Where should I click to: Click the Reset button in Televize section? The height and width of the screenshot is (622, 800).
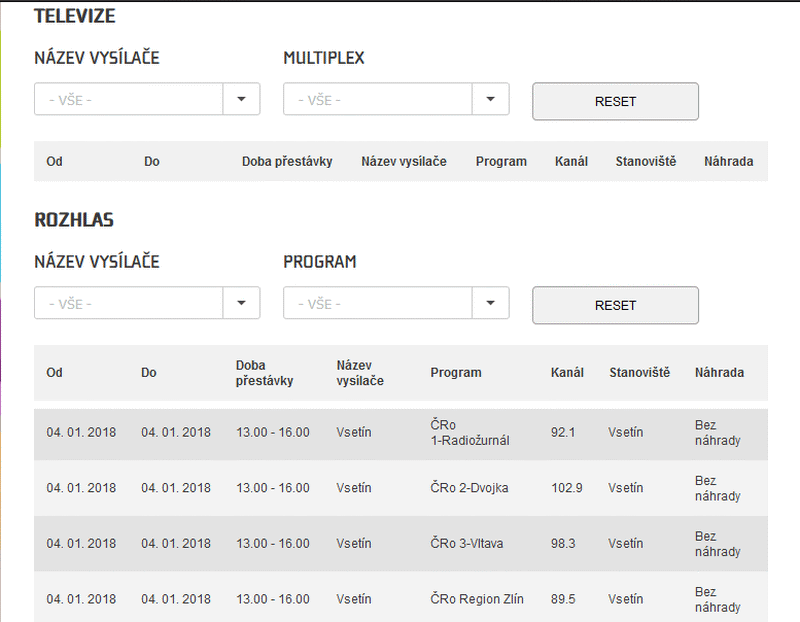click(615, 101)
